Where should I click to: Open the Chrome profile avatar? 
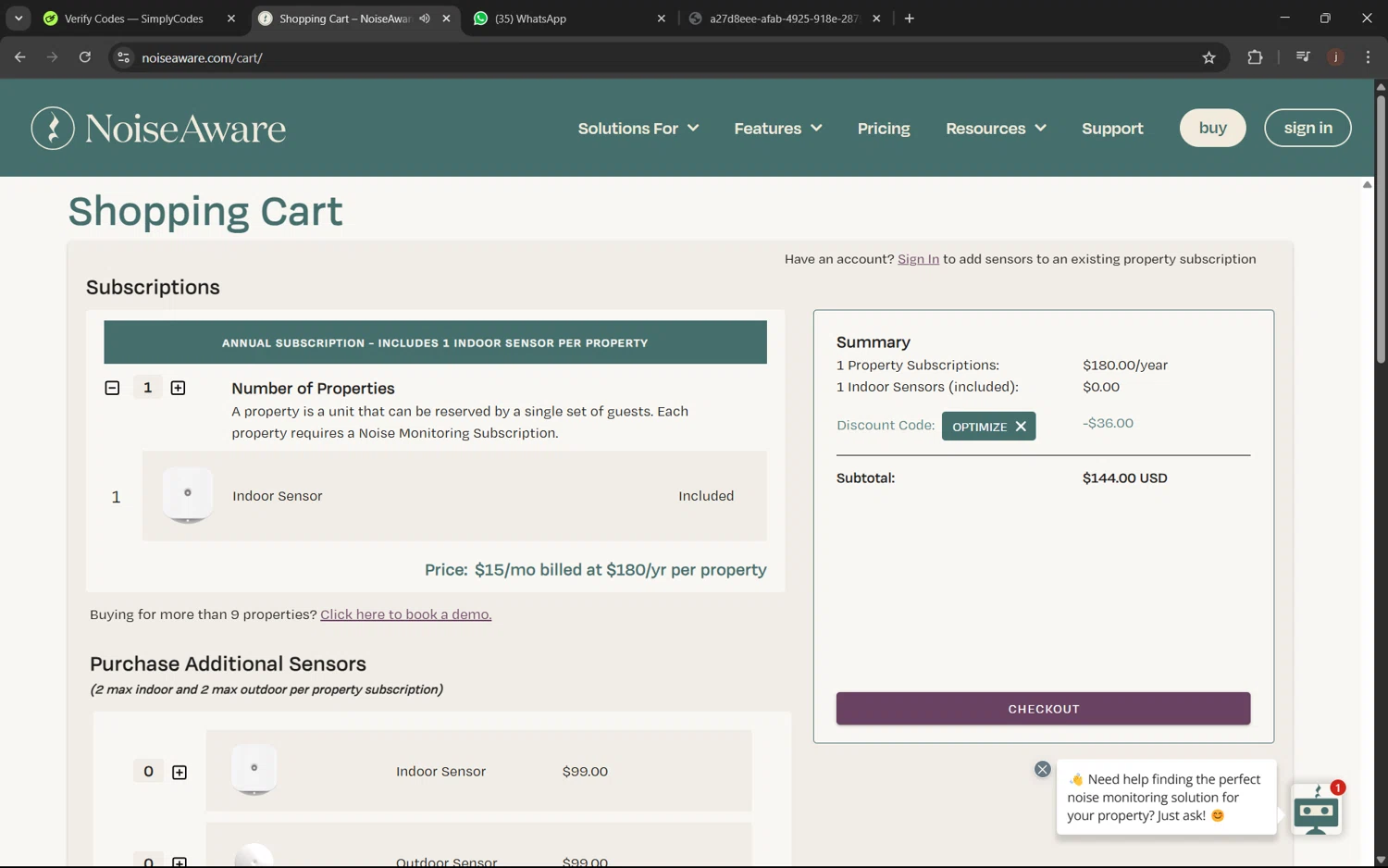pyautogui.click(x=1335, y=57)
